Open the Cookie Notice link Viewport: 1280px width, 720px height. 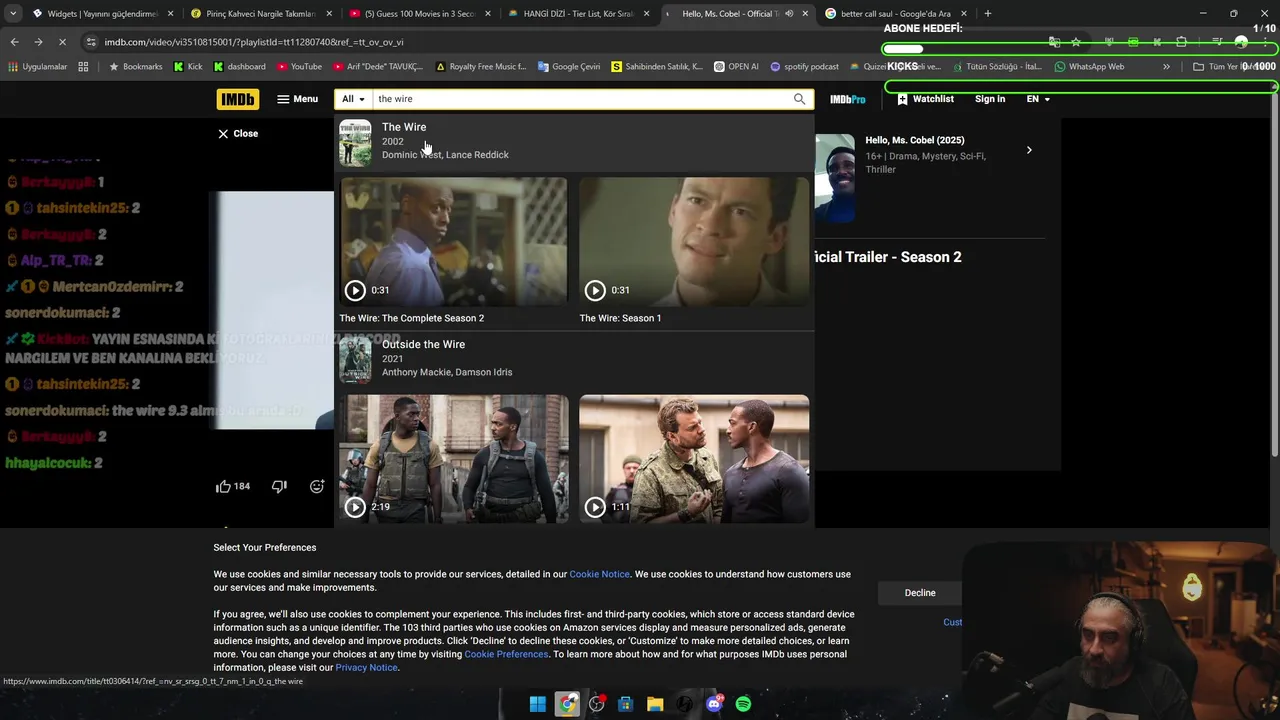pyautogui.click(x=599, y=574)
